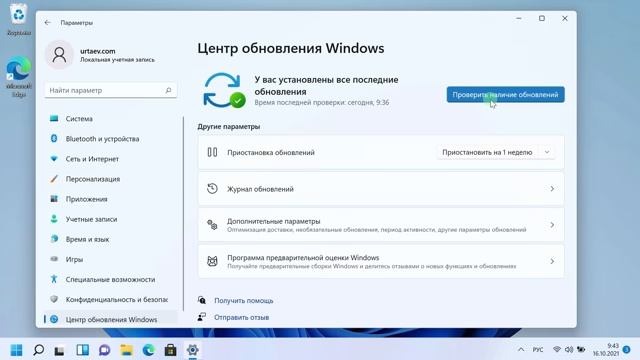The width and height of the screenshot is (640, 360).
Task: Click the gamepad icon for Игры
Action: [54, 259]
